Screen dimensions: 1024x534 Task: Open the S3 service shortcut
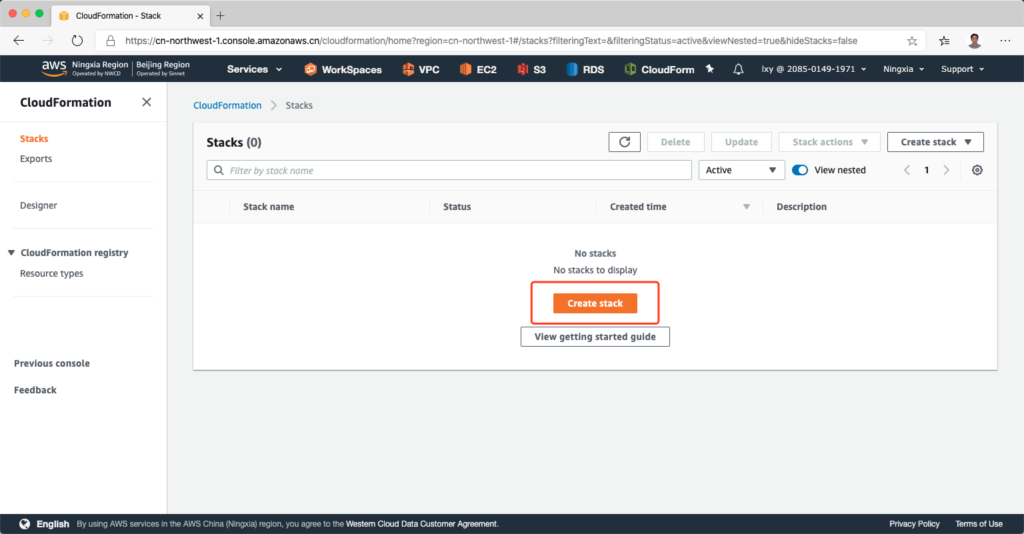point(532,69)
